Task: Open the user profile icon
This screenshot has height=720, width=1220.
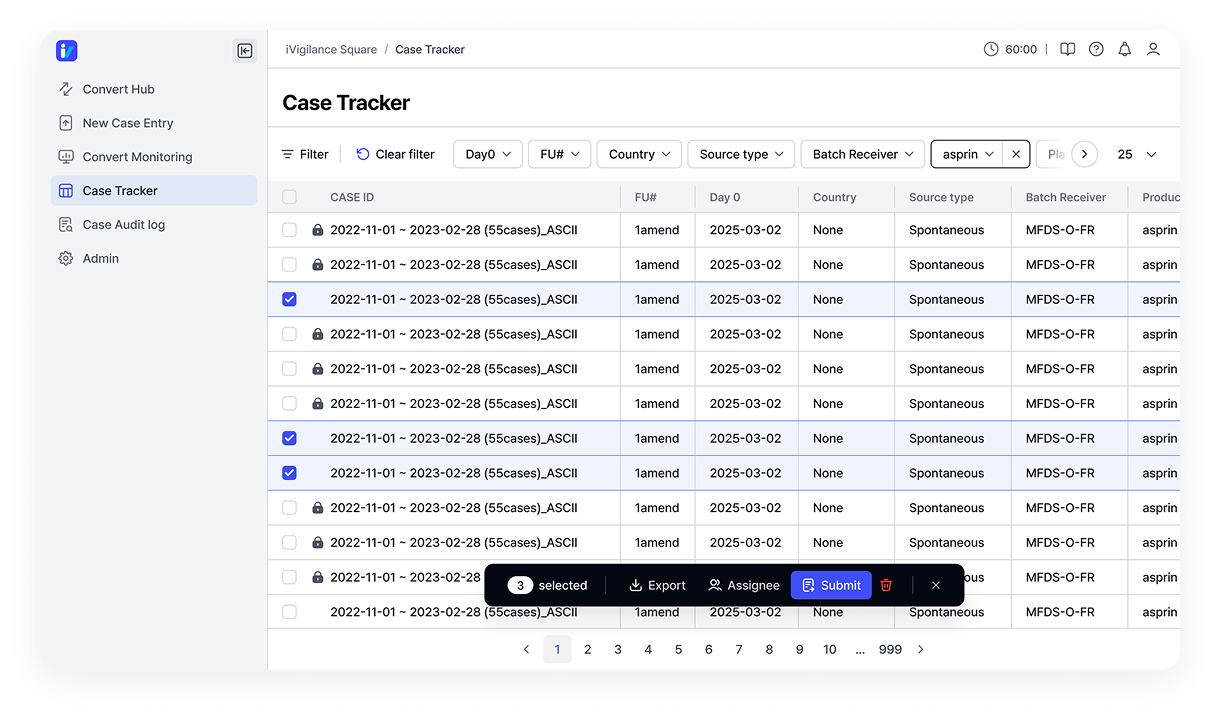Action: click(1153, 49)
